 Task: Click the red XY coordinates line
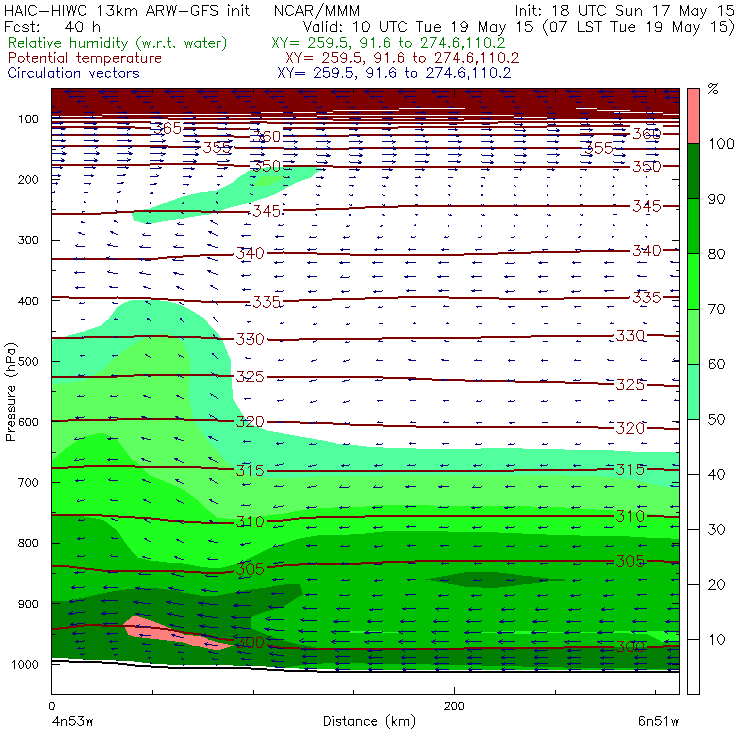click(x=402, y=58)
